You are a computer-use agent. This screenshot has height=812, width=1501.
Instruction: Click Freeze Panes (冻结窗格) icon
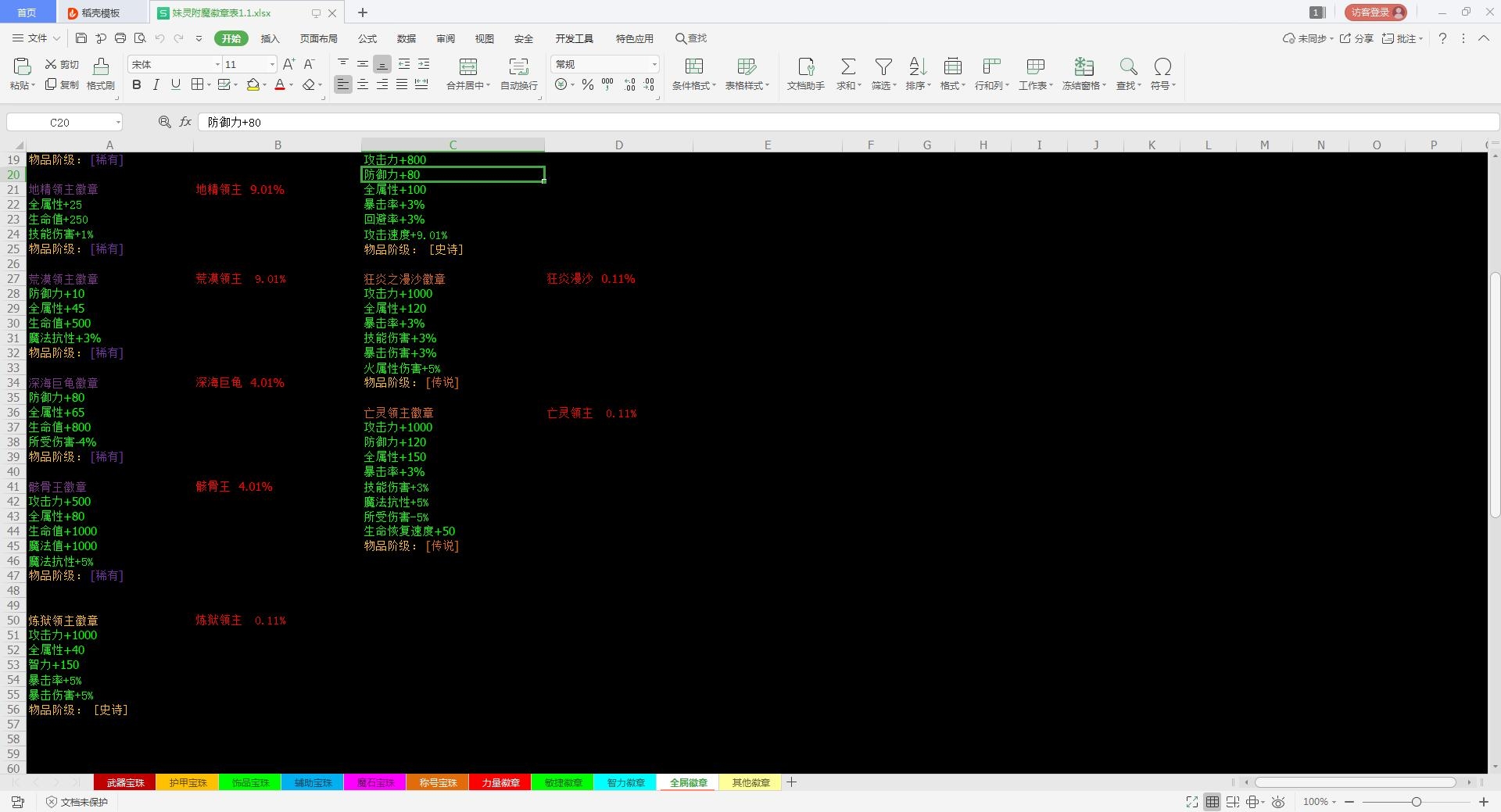[1084, 66]
